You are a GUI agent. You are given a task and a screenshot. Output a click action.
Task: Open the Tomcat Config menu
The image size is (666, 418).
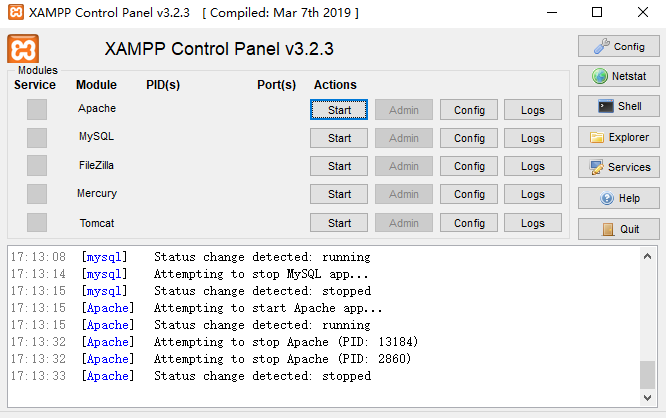pyautogui.click(x=469, y=223)
